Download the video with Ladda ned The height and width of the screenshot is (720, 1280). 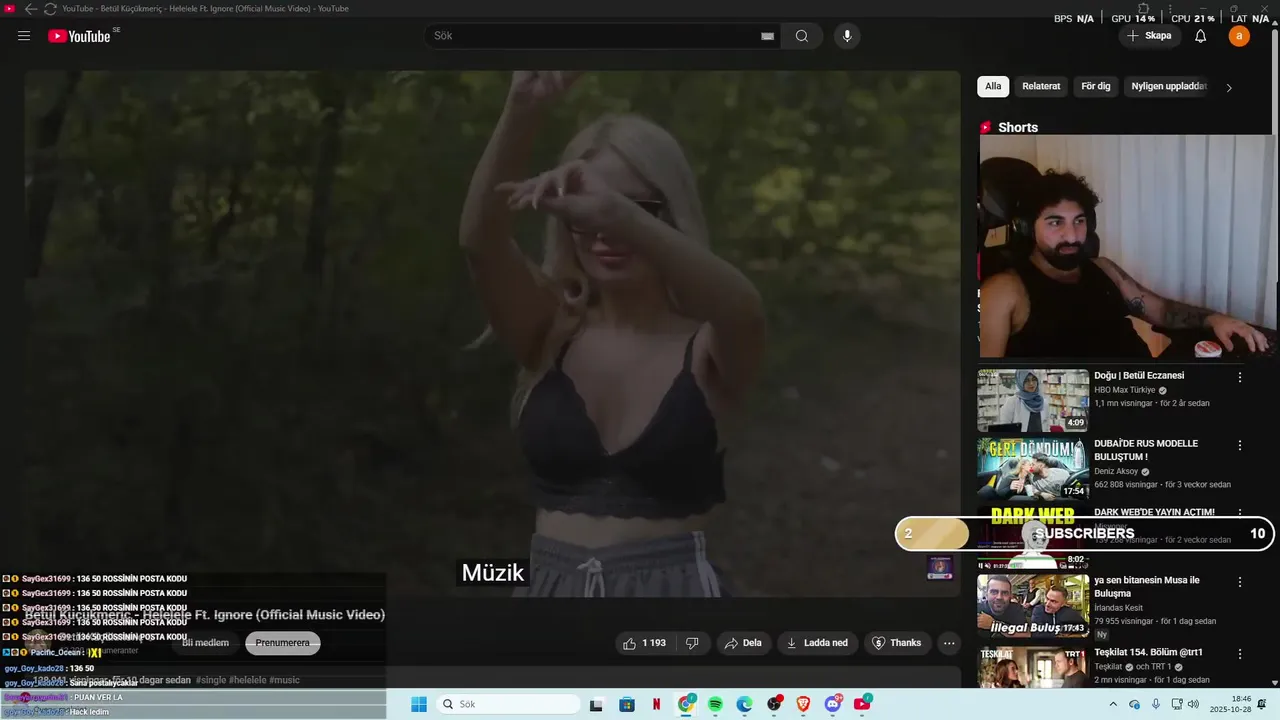tap(817, 643)
